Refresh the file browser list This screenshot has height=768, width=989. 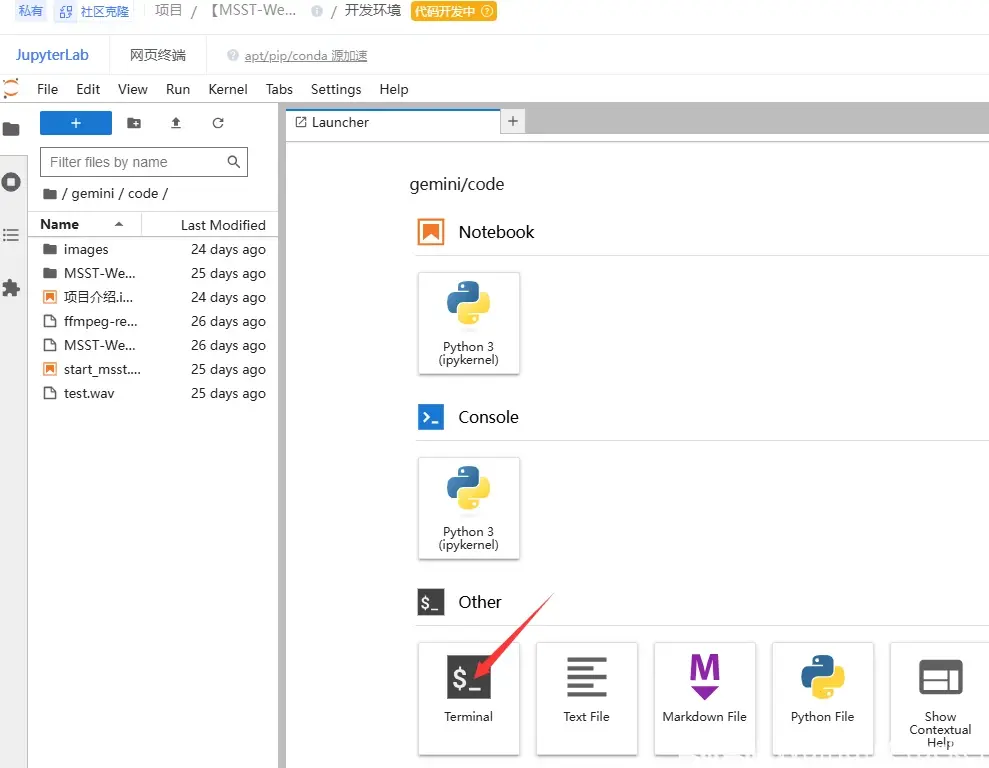(x=218, y=123)
